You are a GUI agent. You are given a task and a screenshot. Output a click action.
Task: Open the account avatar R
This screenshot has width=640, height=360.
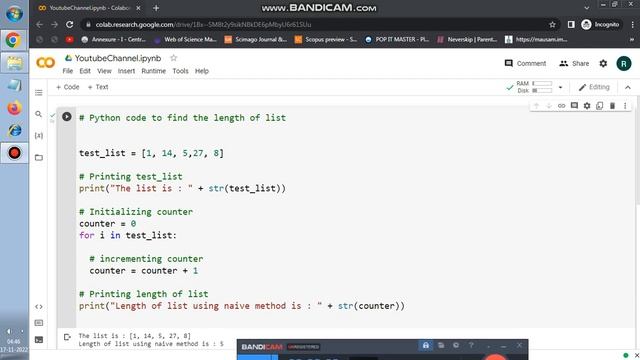(x=624, y=63)
